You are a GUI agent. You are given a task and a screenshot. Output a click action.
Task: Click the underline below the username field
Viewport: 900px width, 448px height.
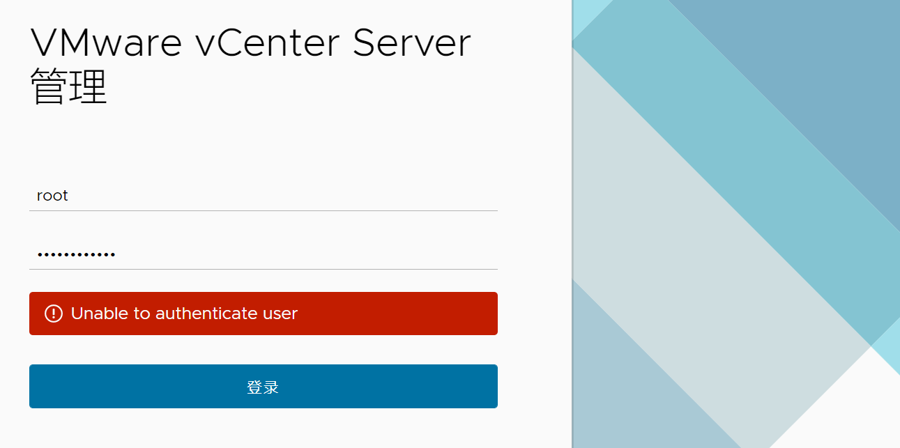coord(263,211)
